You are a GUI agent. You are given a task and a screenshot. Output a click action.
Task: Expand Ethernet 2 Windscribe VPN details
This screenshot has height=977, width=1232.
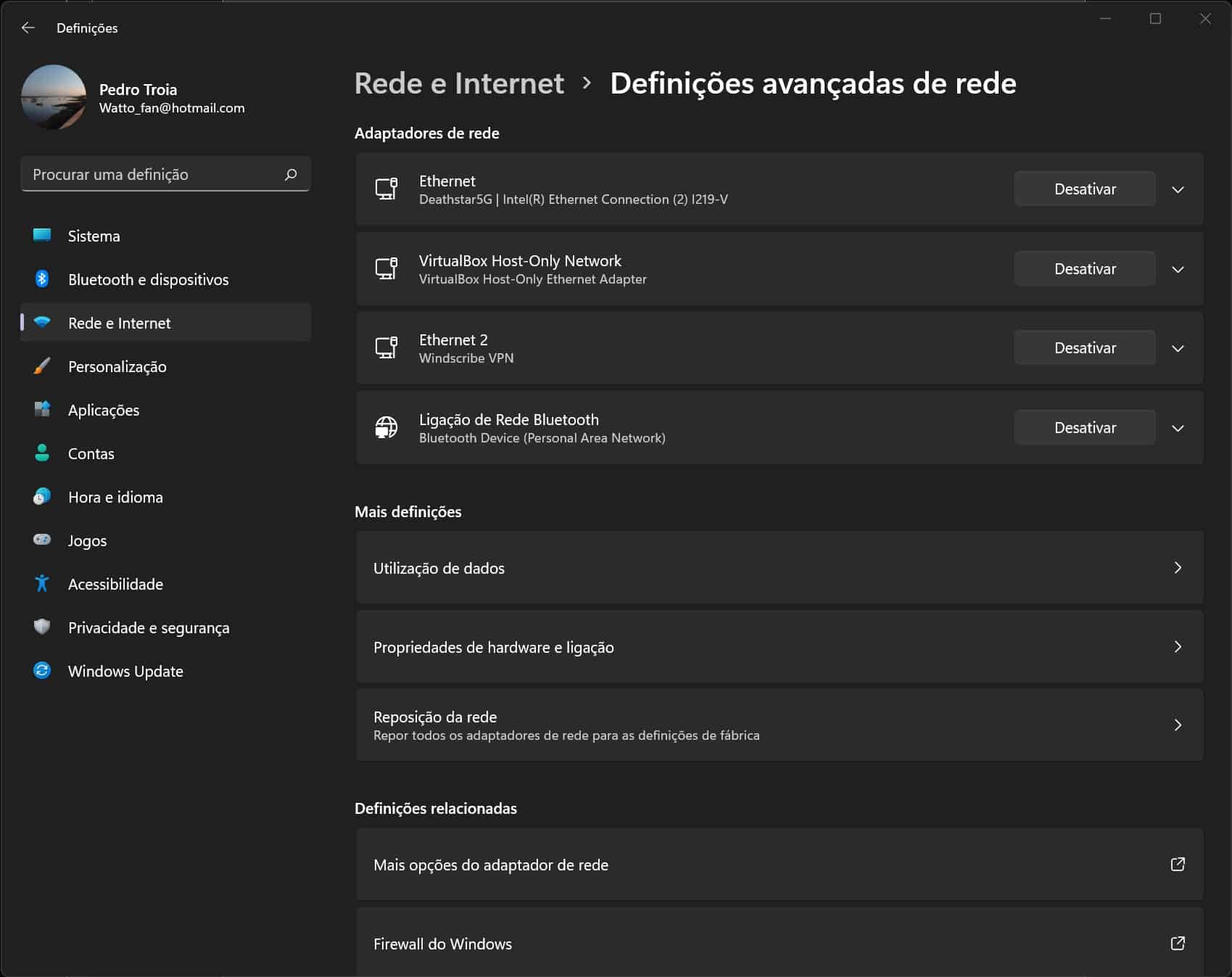[1178, 348]
